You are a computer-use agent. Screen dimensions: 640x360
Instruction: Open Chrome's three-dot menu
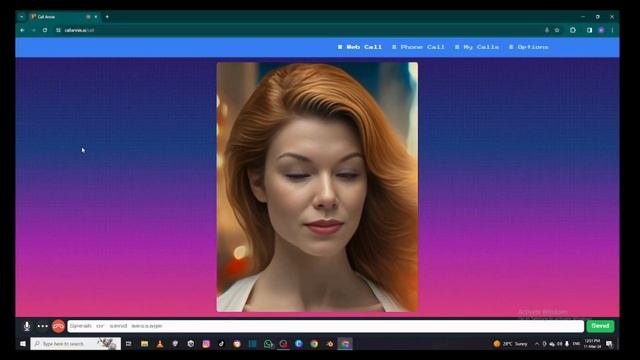coord(612,30)
